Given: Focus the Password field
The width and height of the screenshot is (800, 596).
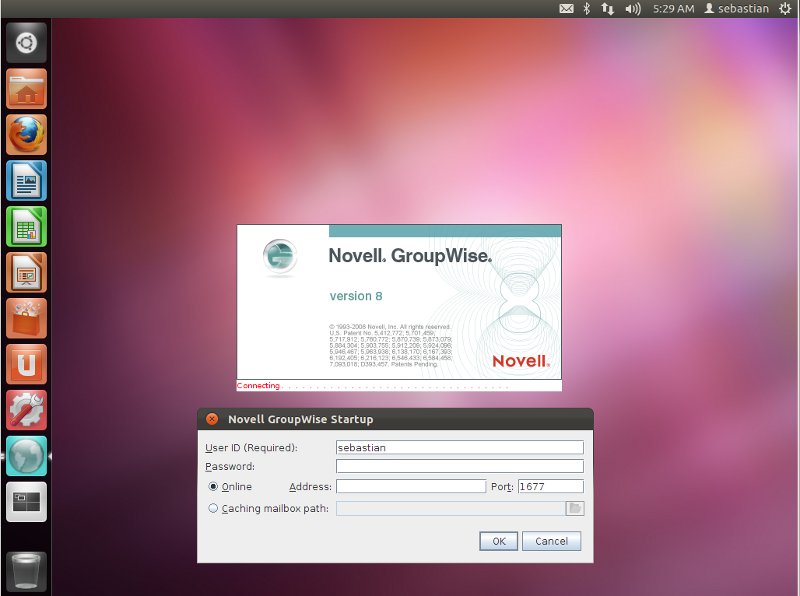Looking at the screenshot, I should (460, 466).
